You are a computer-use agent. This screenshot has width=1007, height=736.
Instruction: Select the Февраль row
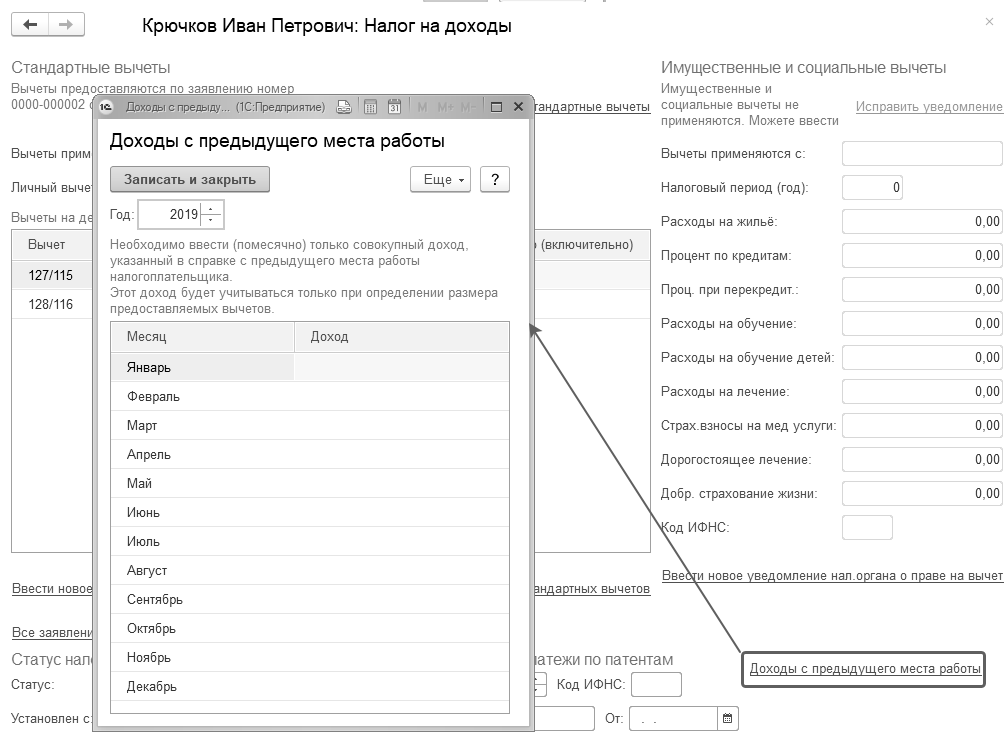tap(310, 396)
